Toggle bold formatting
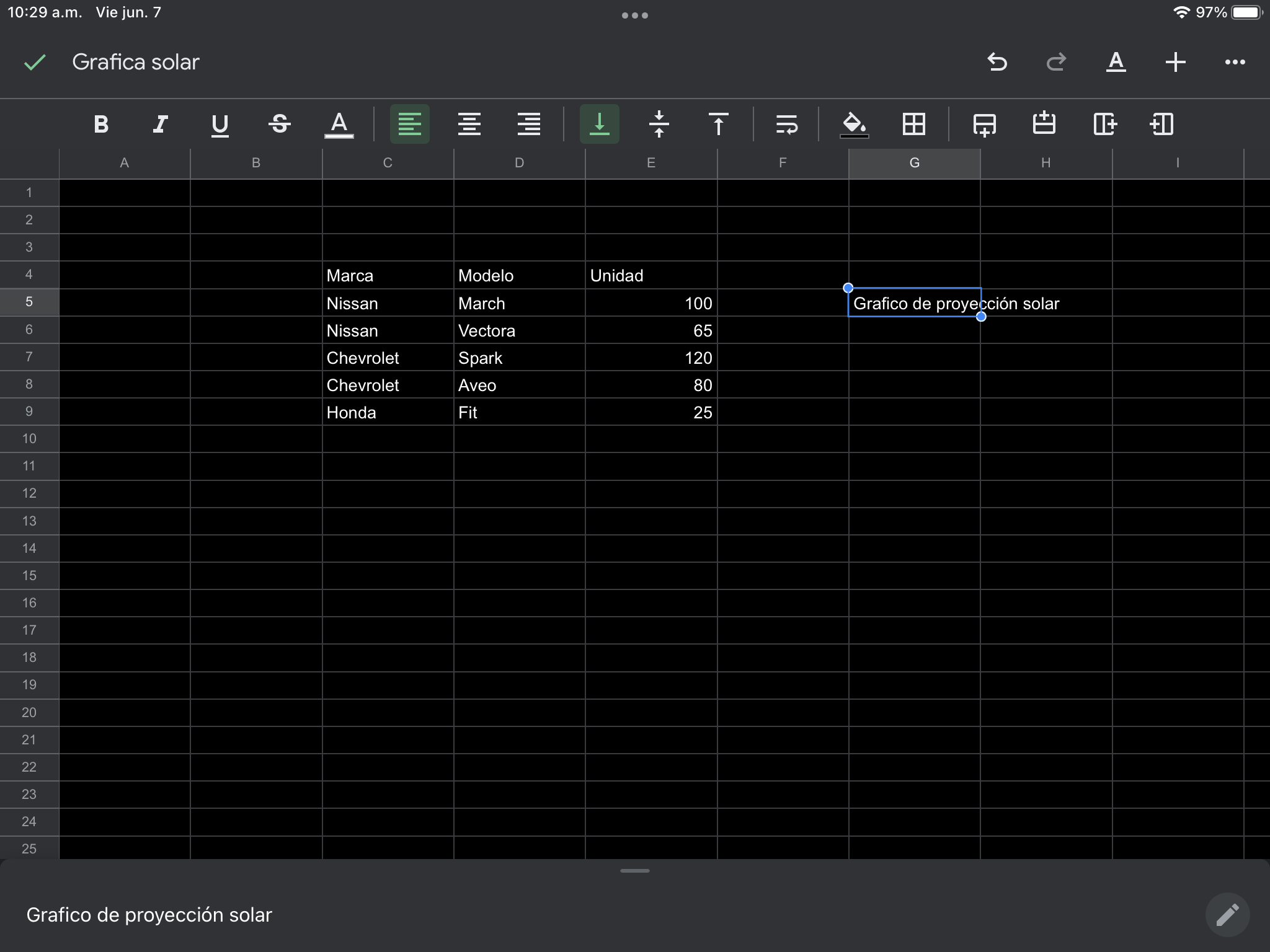The width and height of the screenshot is (1270, 952). point(101,124)
